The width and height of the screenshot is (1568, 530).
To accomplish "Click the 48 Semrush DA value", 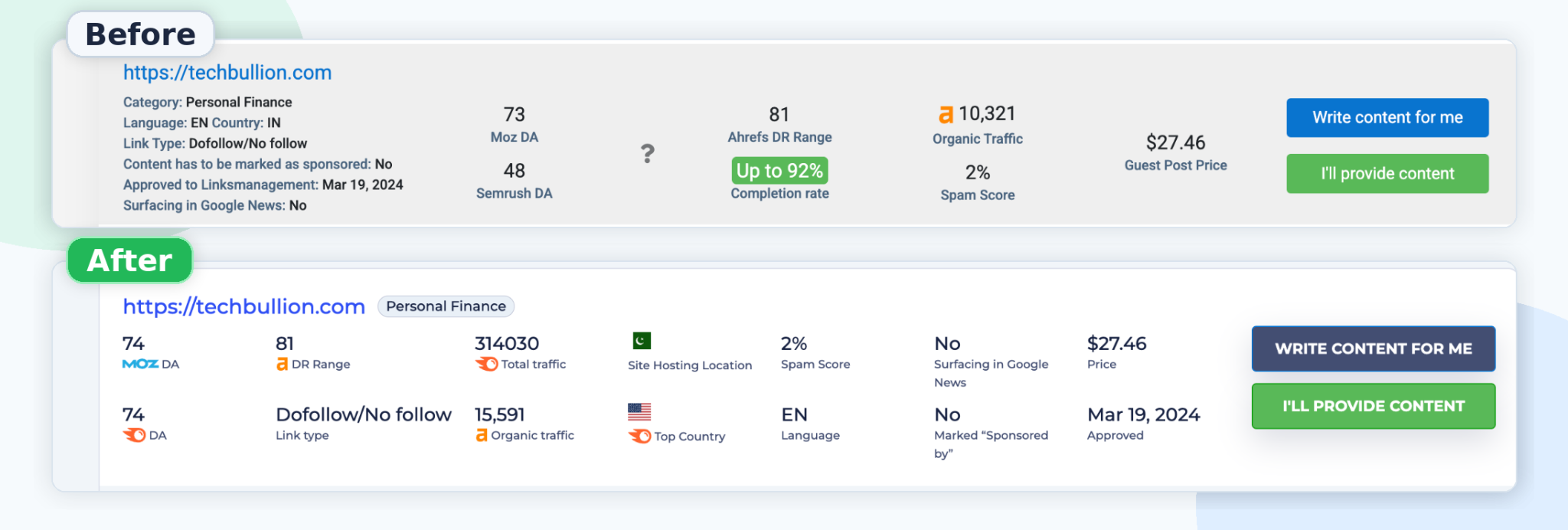I will click(514, 170).
